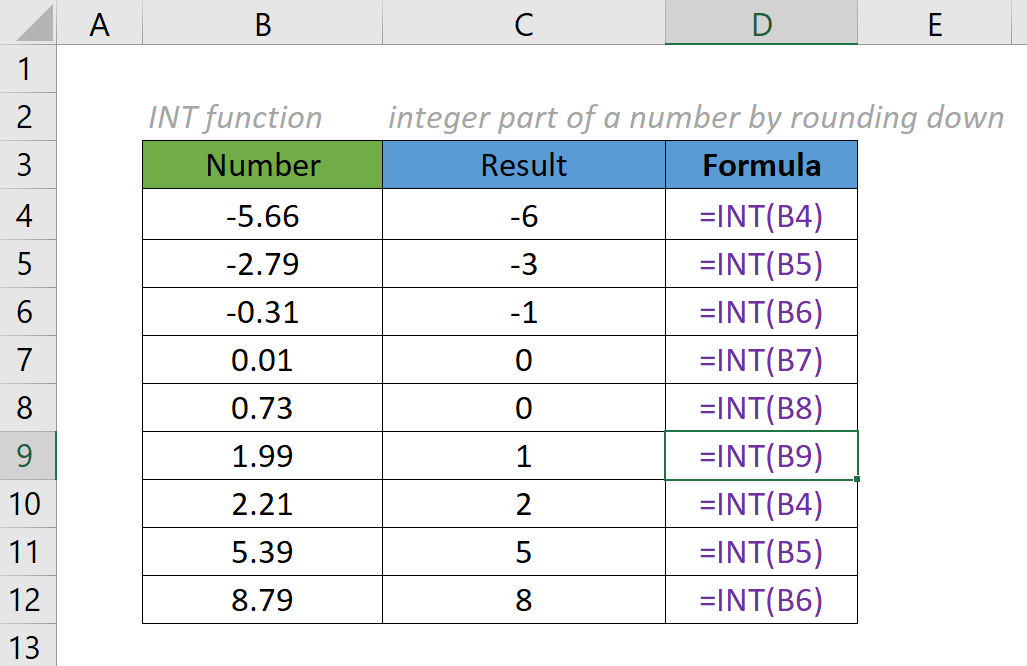Select the blue Result header cell
The width and height of the screenshot is (1027, 666).
523,165
